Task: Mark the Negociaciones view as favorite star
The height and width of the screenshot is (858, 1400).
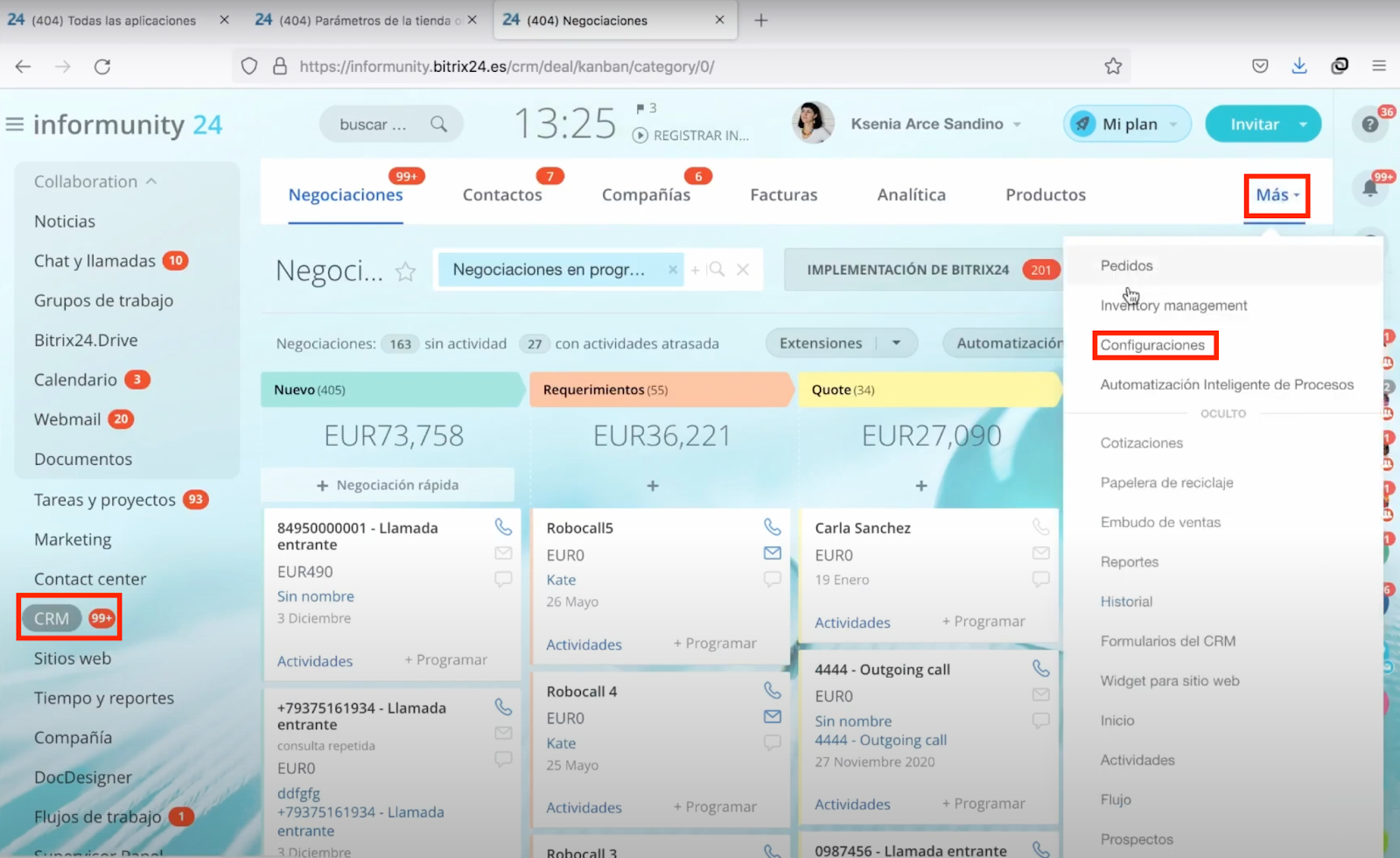Action: point(405,271)
